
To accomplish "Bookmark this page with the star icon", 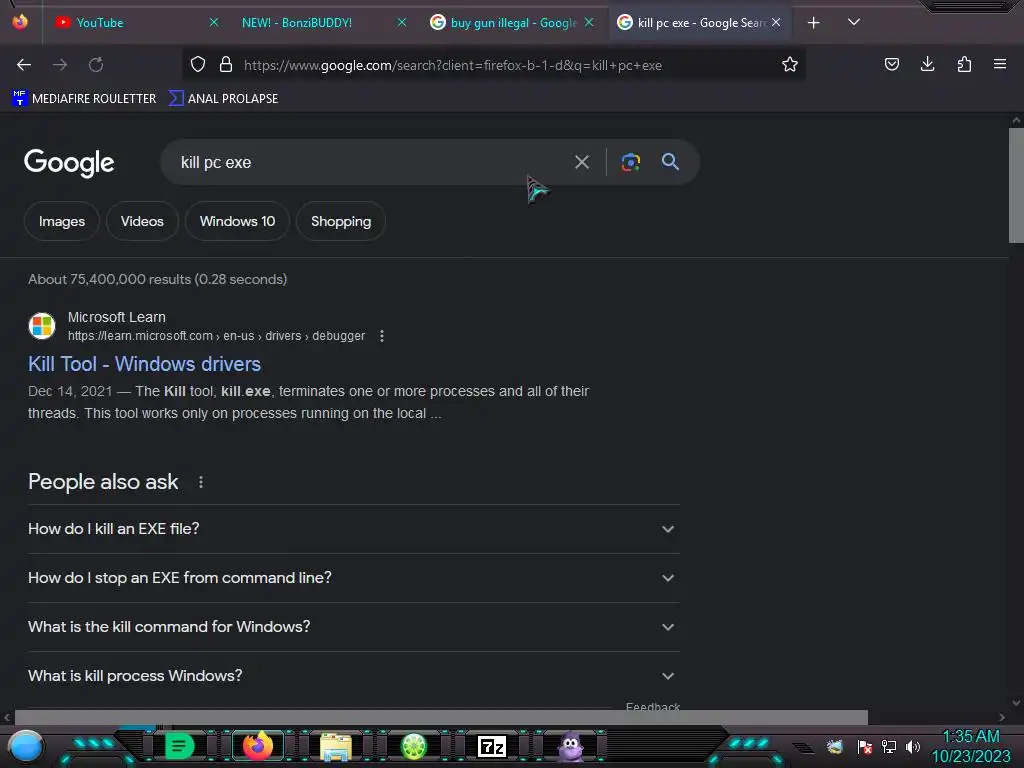I will point(790,64).
